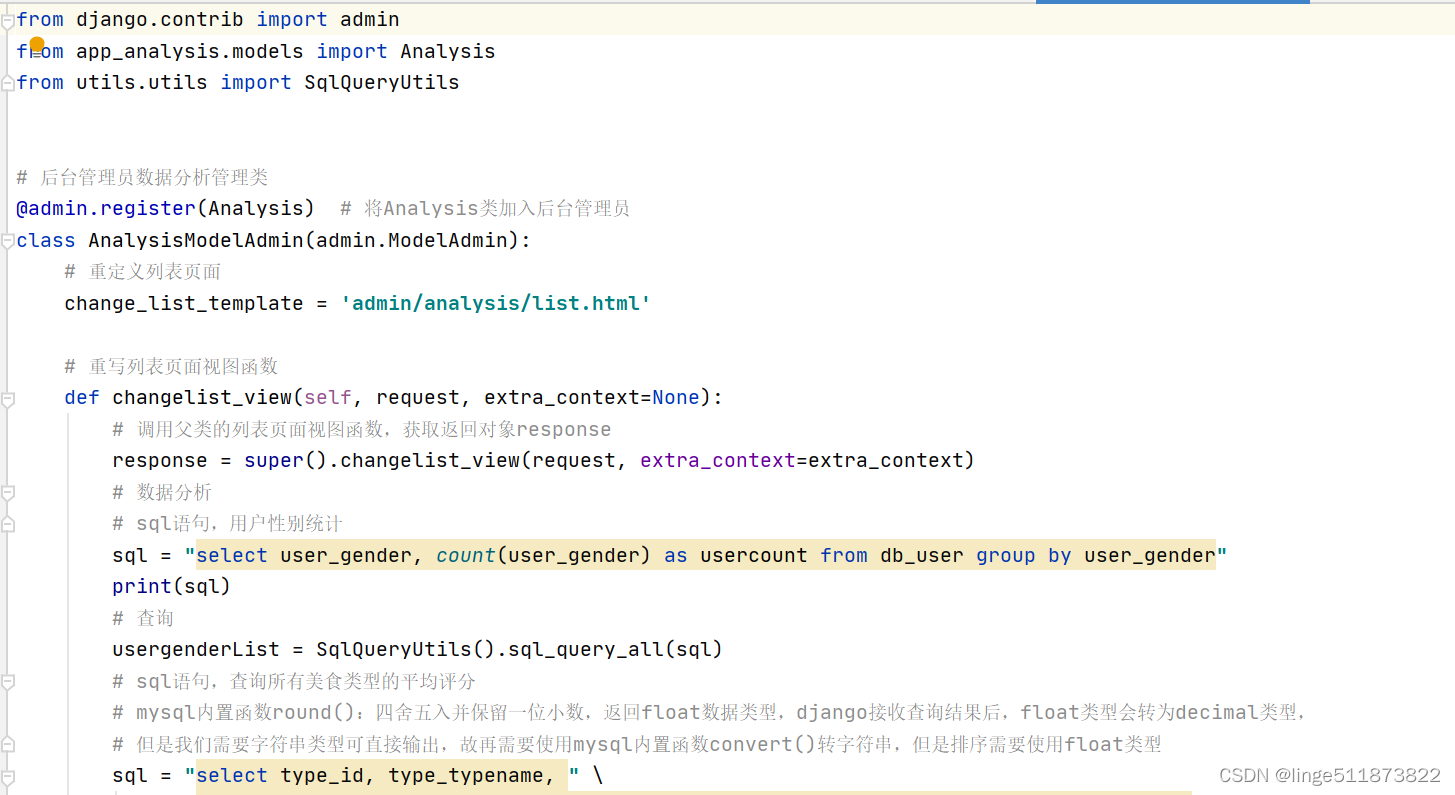Click 'type_typename' in the last SQL string
Viewport: 1455px width, 795px height.
click(466, 775)
